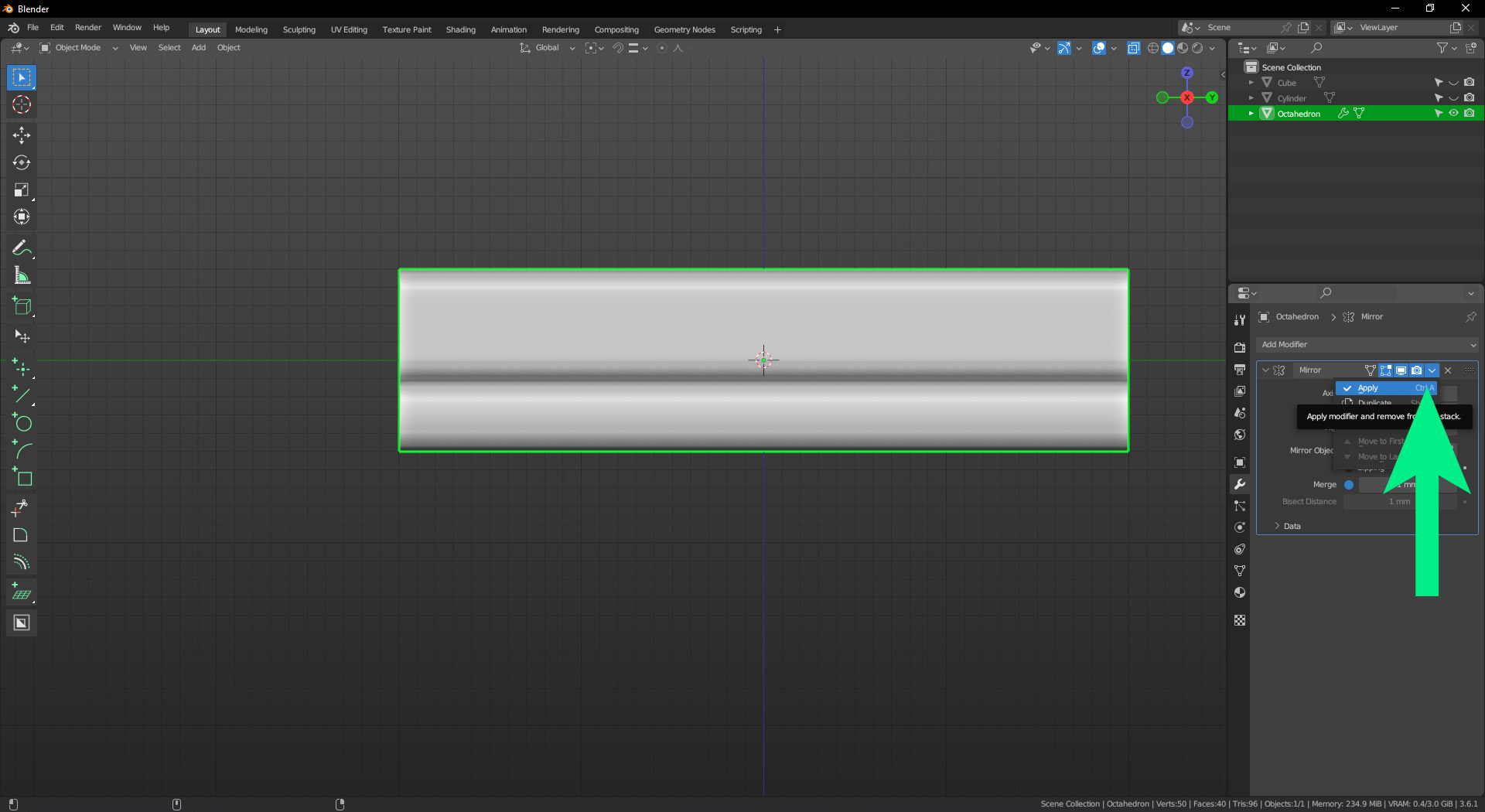The image size is (1485, 812).
Task: Open the Add Modifier dropdown
Action: pyautogui.click(x=1367, y=345)
